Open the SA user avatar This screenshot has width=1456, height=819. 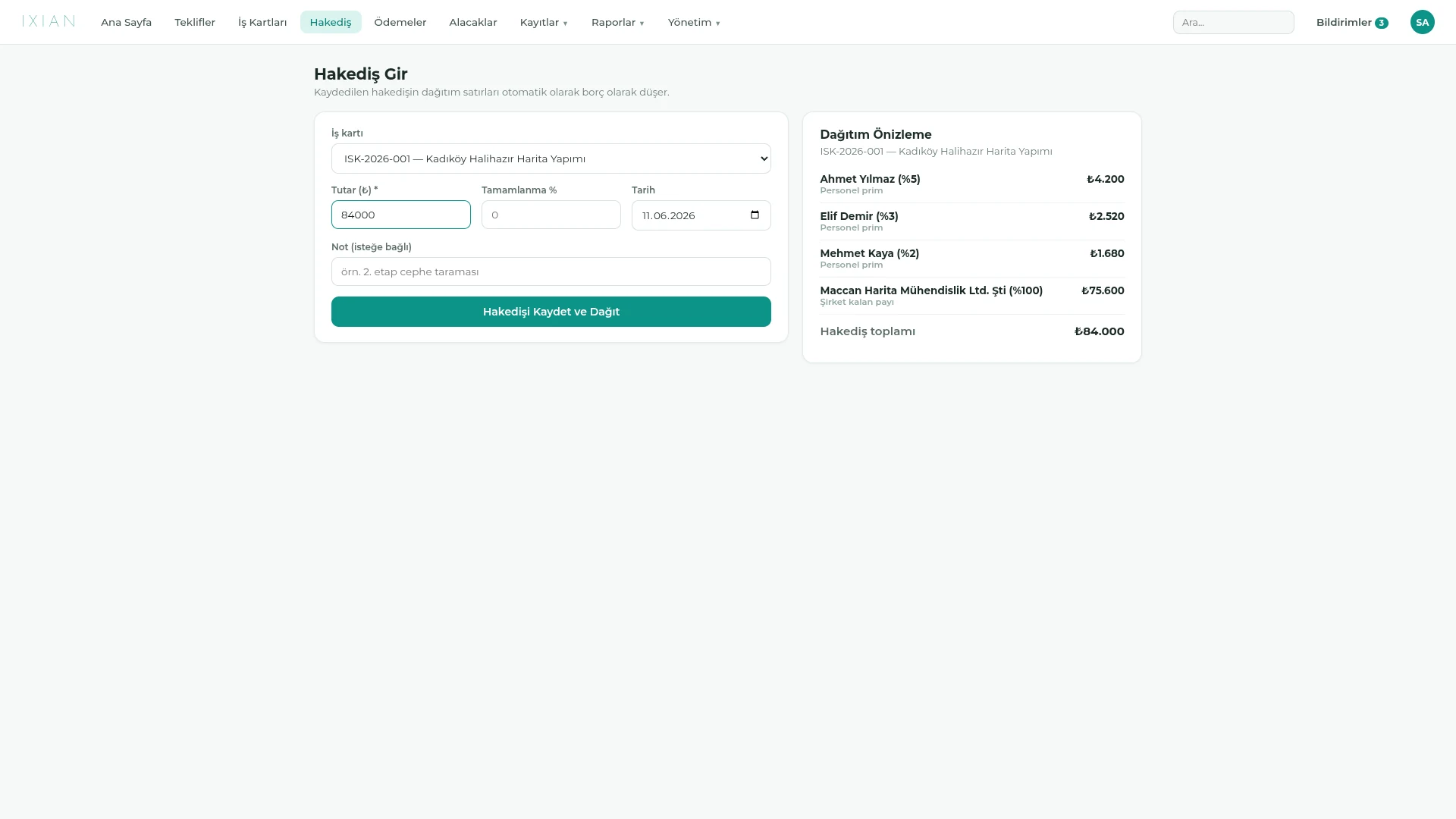(x=1422, y=22)
